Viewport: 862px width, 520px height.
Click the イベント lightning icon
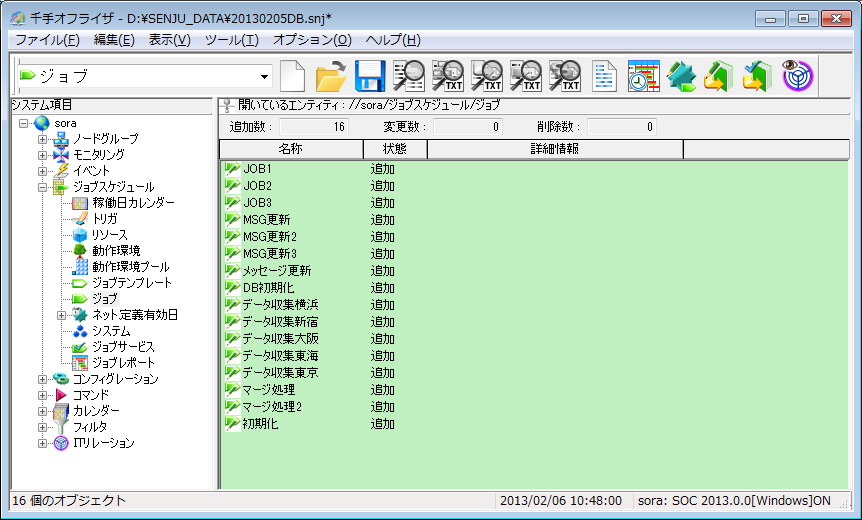(x=60, y=171)
